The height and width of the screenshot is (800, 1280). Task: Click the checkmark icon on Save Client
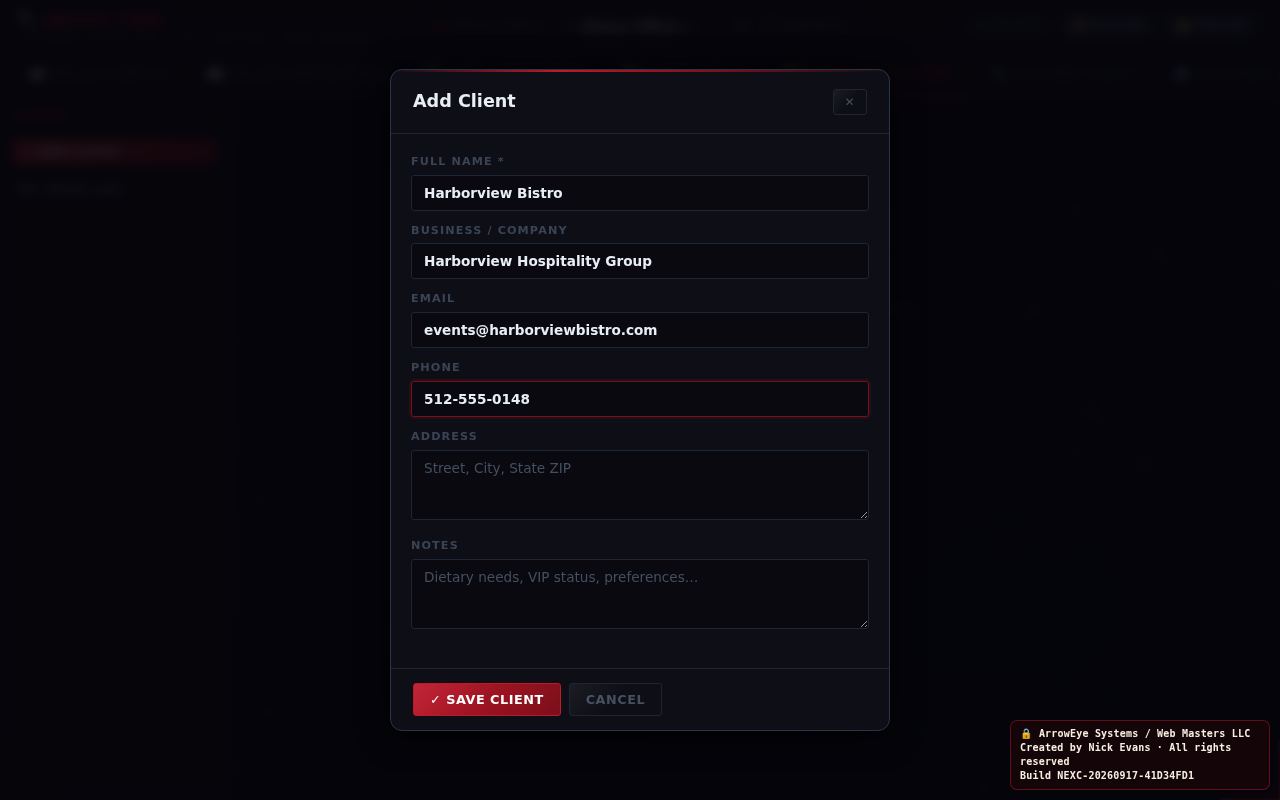(x=435, y=700)
